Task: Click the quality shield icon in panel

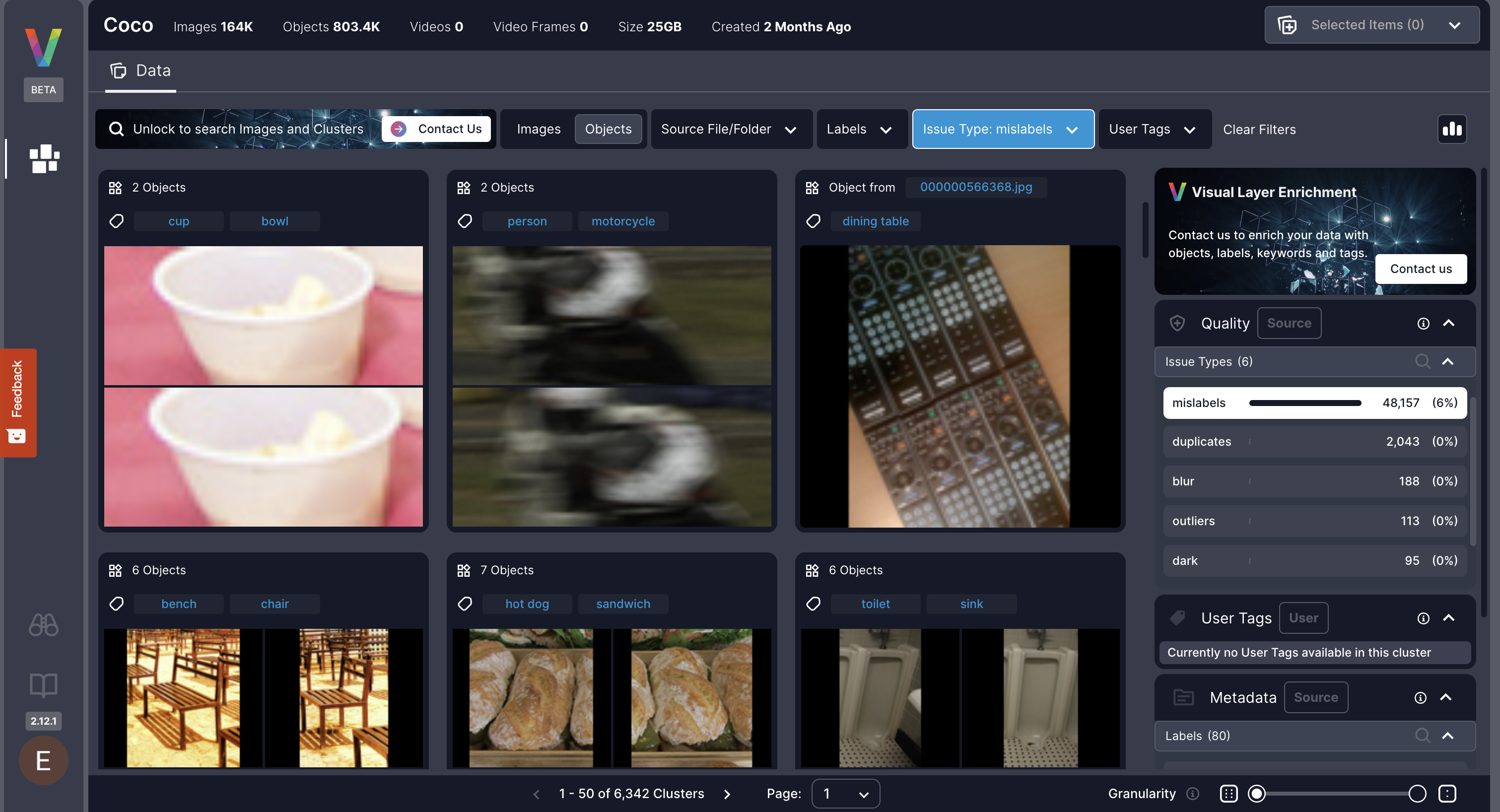Action: (1178, 323)
